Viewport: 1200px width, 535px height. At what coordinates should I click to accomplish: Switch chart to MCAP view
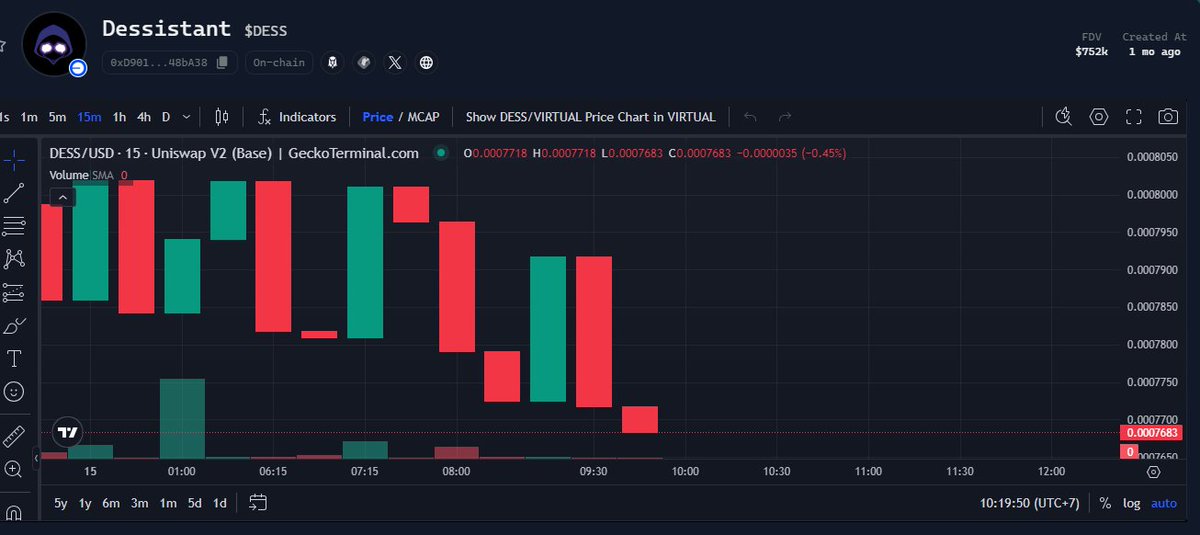tap(423, 117)
